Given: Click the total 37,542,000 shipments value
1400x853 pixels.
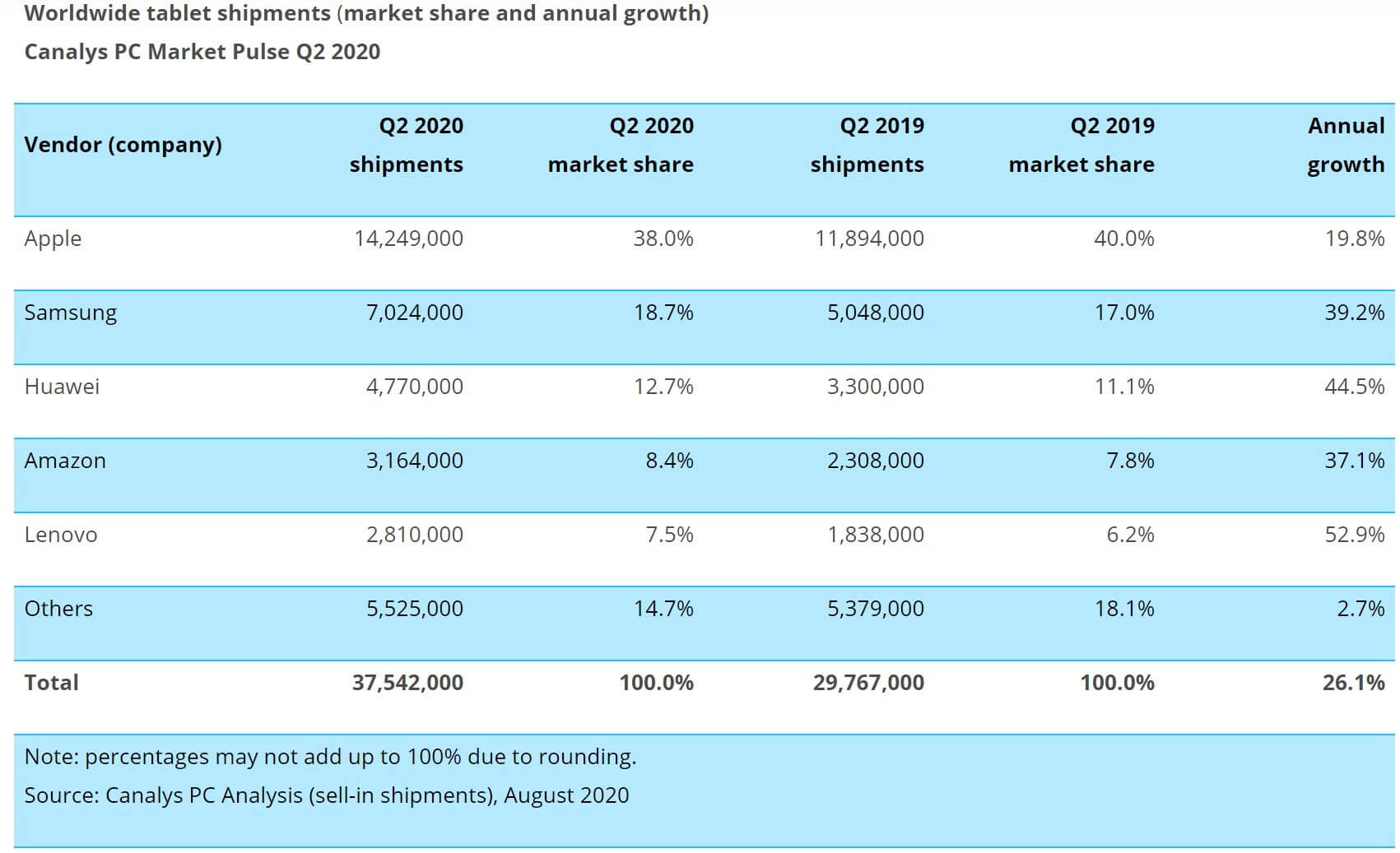Looking at the screenshot, I should pyautogui.click(x=408, y=683).
